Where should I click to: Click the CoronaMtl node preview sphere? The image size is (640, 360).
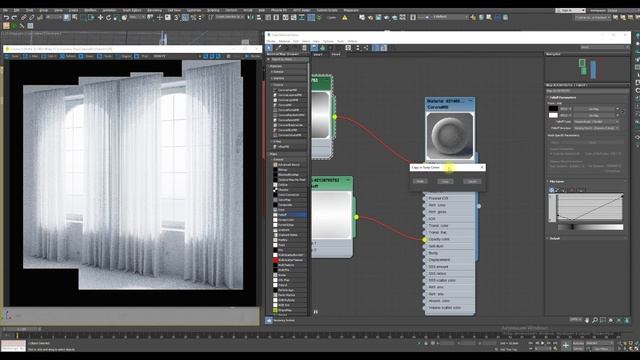pyautogui.click(x=449, y=136)
